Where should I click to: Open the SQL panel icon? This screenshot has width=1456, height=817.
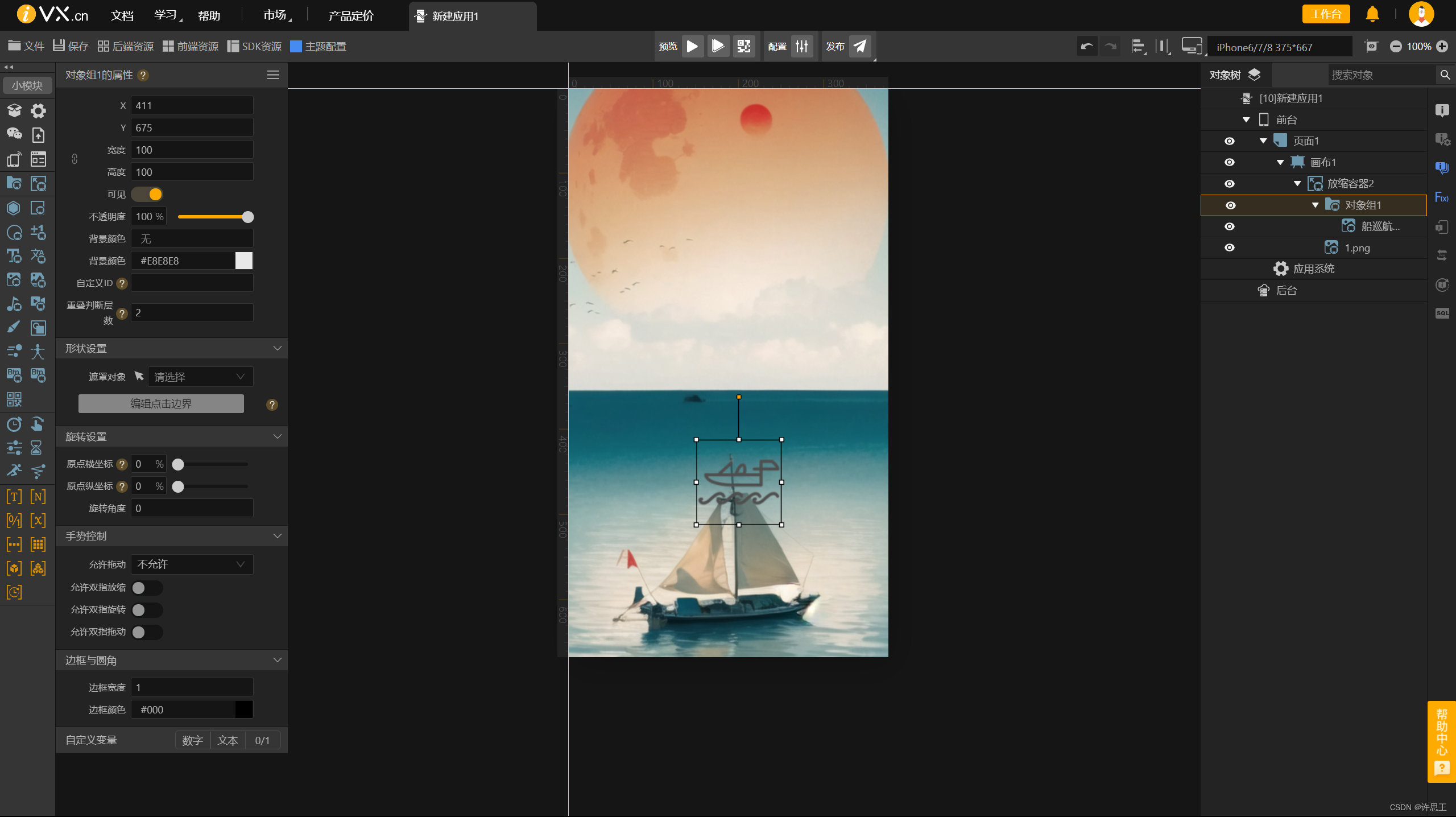1442,313
